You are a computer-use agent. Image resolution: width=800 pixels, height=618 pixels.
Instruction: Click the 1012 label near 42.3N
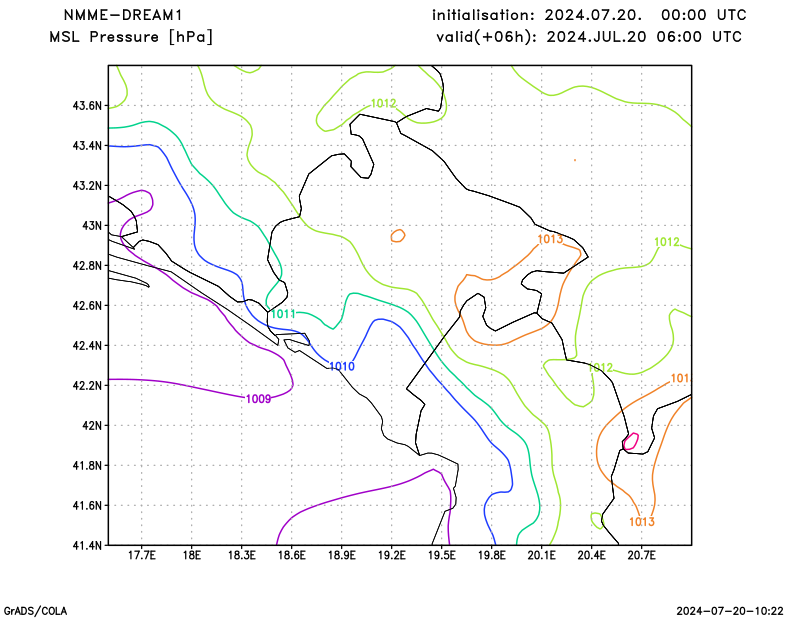coord(600,367)
